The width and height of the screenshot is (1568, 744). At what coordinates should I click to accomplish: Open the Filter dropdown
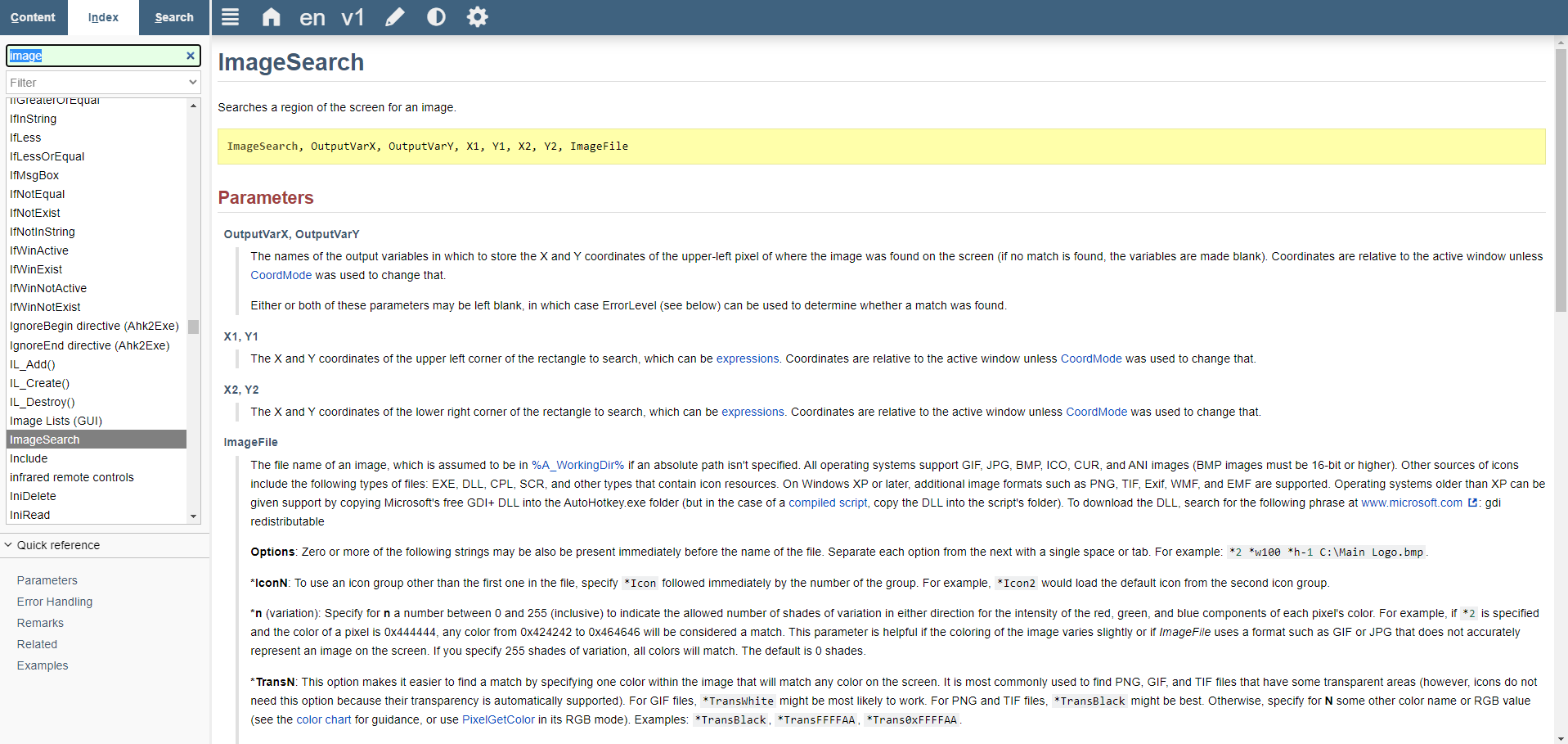(x=103, y=83)
